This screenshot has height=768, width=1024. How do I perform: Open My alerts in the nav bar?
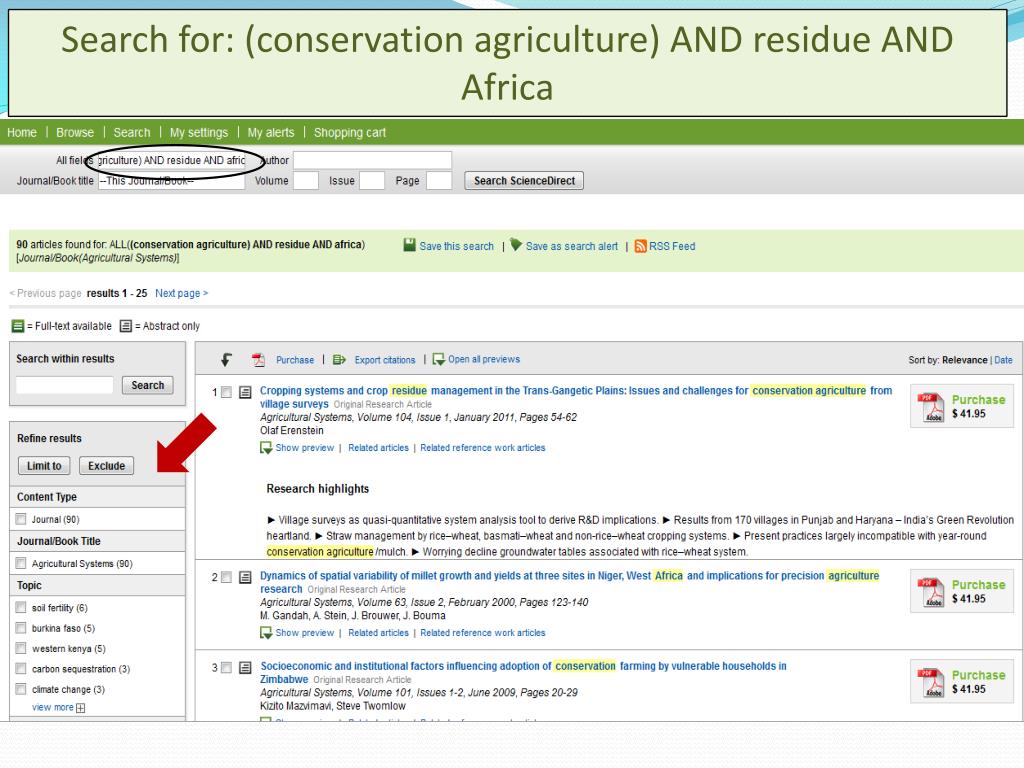coord(270,133)
